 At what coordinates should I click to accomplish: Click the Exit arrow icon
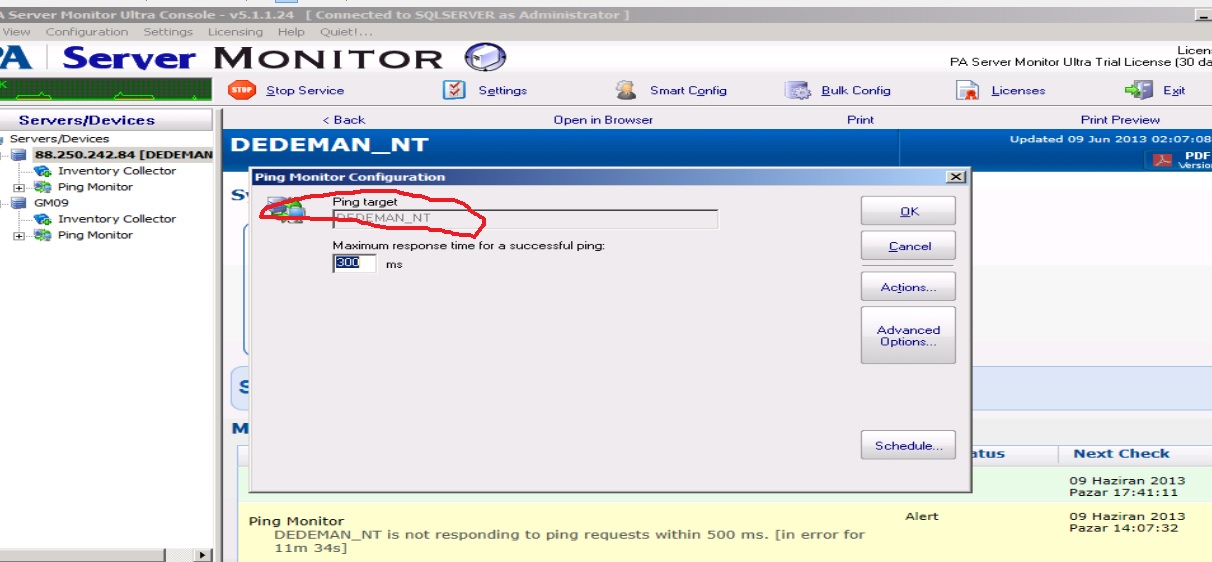click(x=1138, y=90)
